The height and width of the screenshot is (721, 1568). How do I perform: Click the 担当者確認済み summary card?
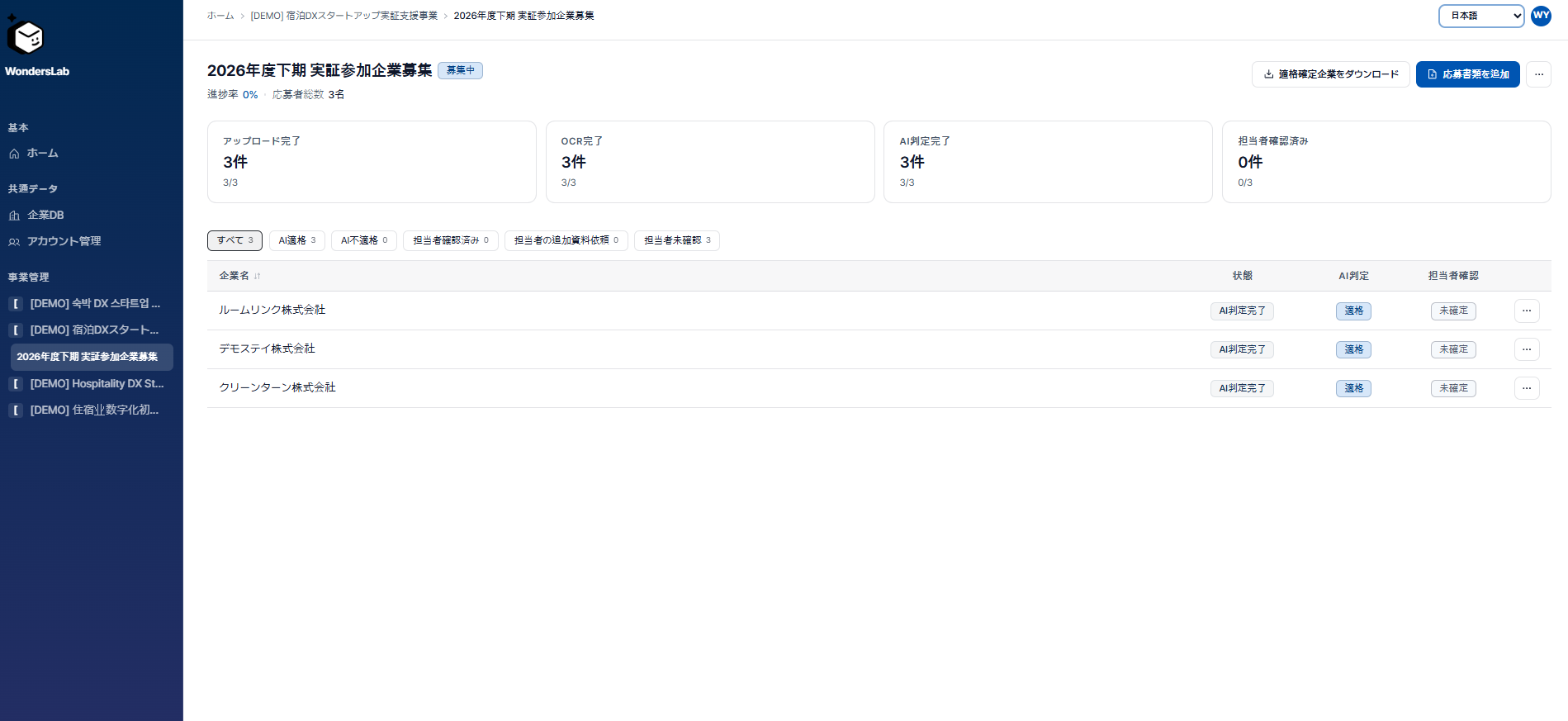click(x=1386, y=162)
